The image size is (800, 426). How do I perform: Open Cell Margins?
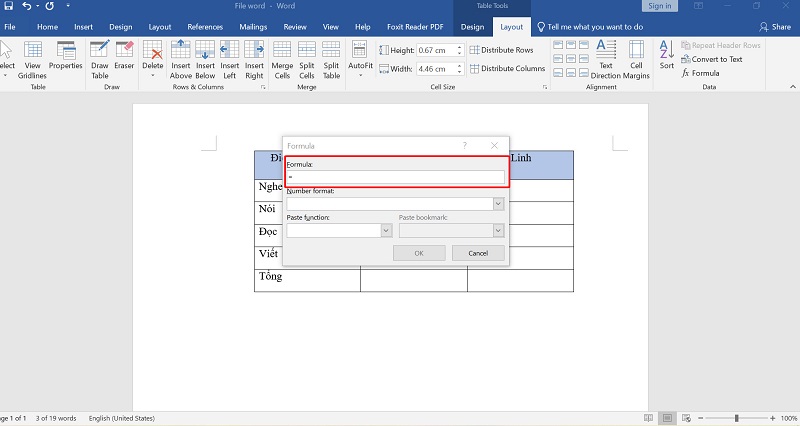(x=636, y=60)
